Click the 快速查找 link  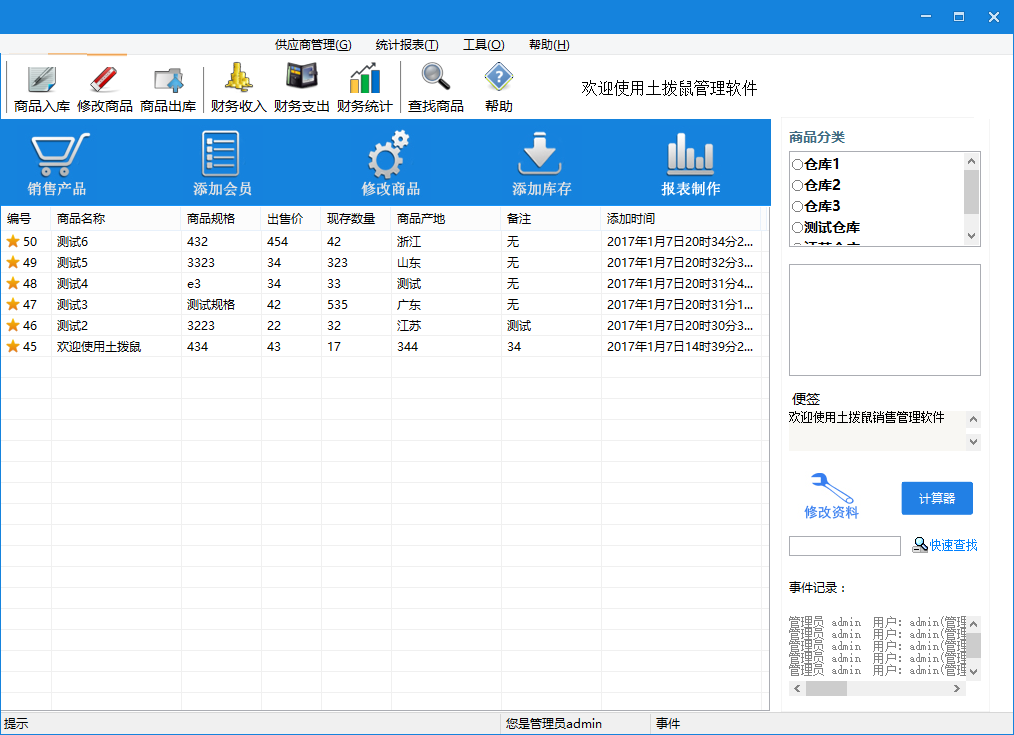[x=952, y=545]
